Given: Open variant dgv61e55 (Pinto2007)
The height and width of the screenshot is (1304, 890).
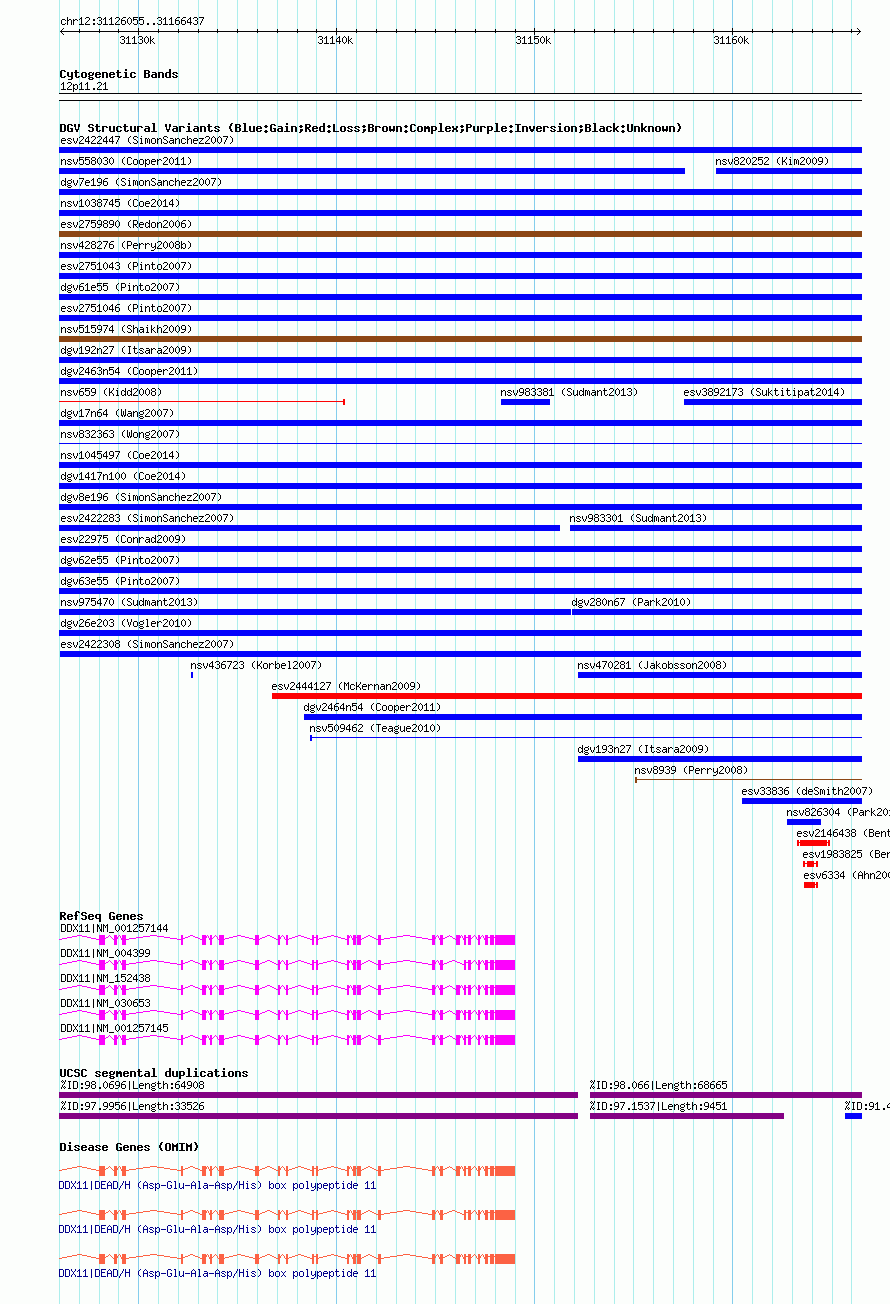Looking at the screenshot, I should coord(120,287).
